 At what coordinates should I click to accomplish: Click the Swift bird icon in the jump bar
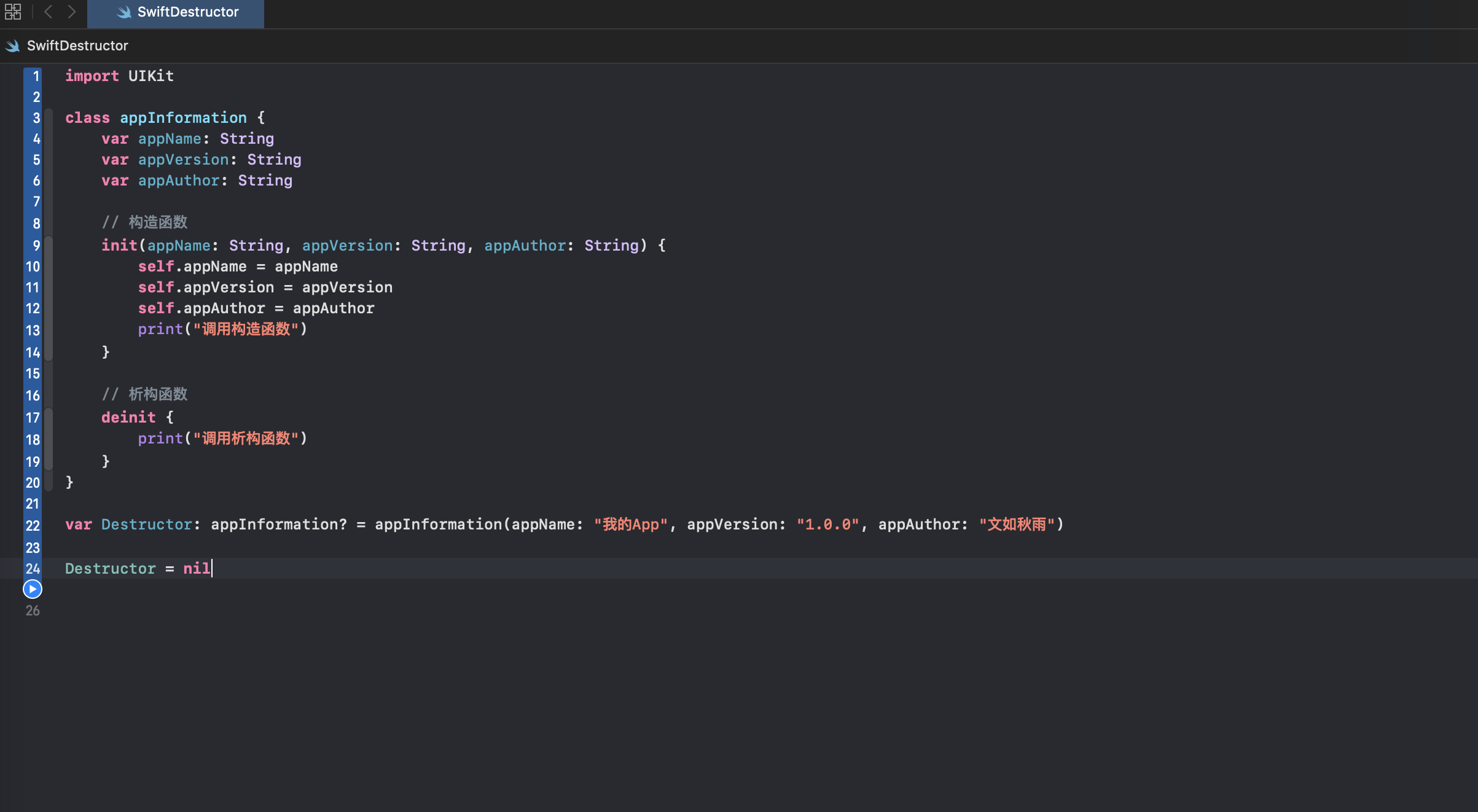coord(12,46)
